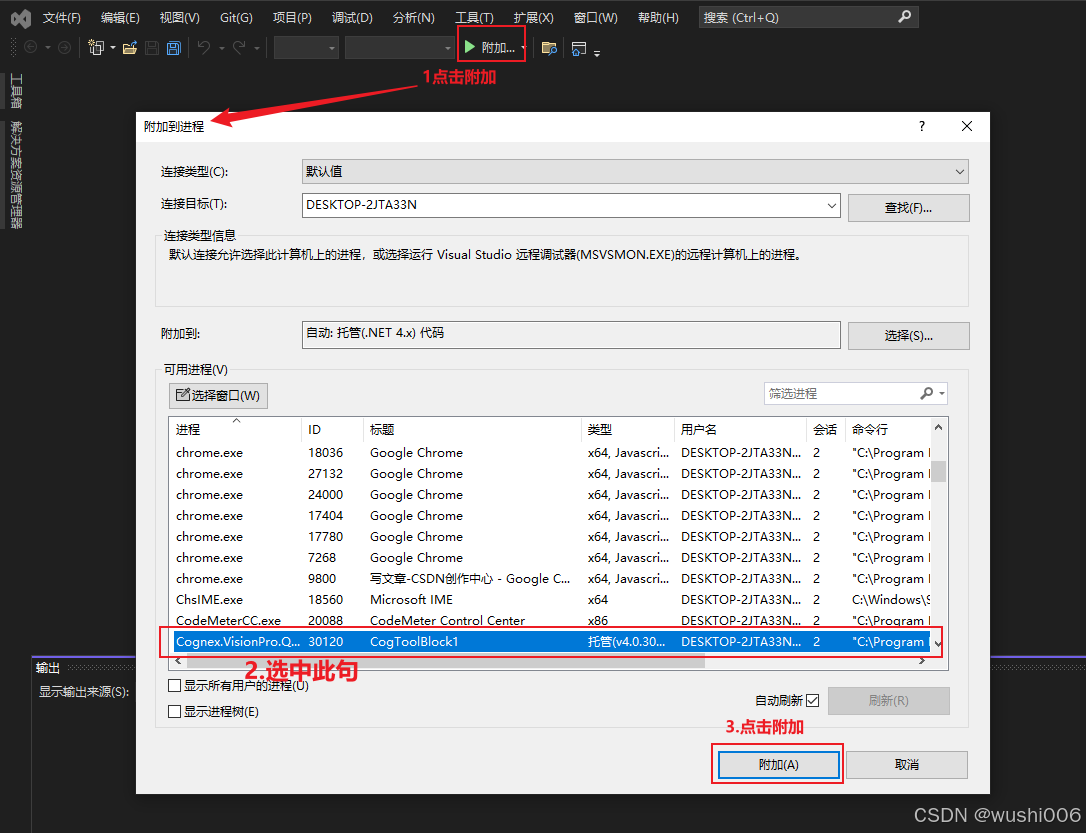
Task: Click the 刷新(R) button
Action: tap(889, 701)
